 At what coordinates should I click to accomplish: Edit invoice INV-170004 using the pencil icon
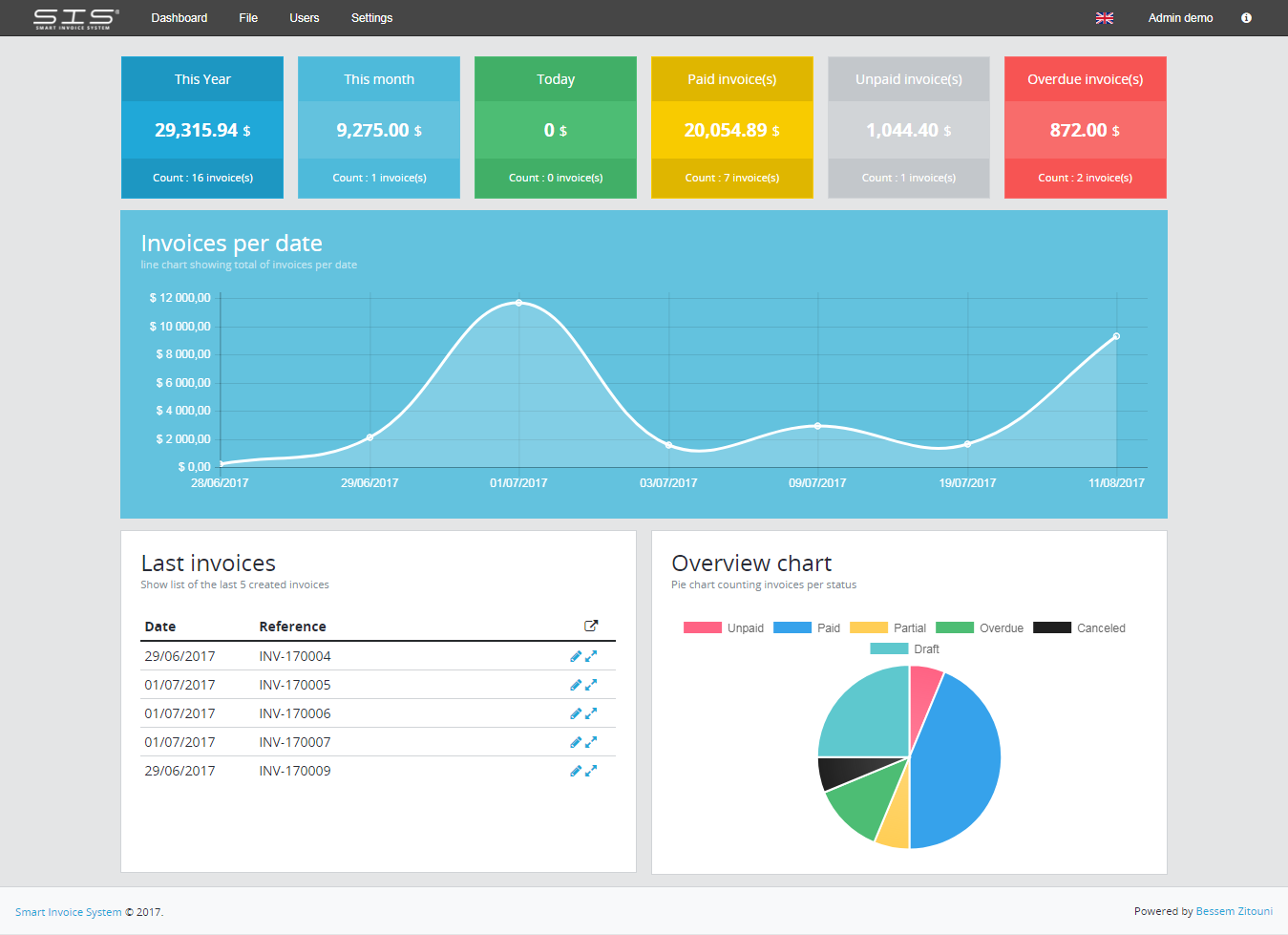pyautogui.click(x=576, y=656)
